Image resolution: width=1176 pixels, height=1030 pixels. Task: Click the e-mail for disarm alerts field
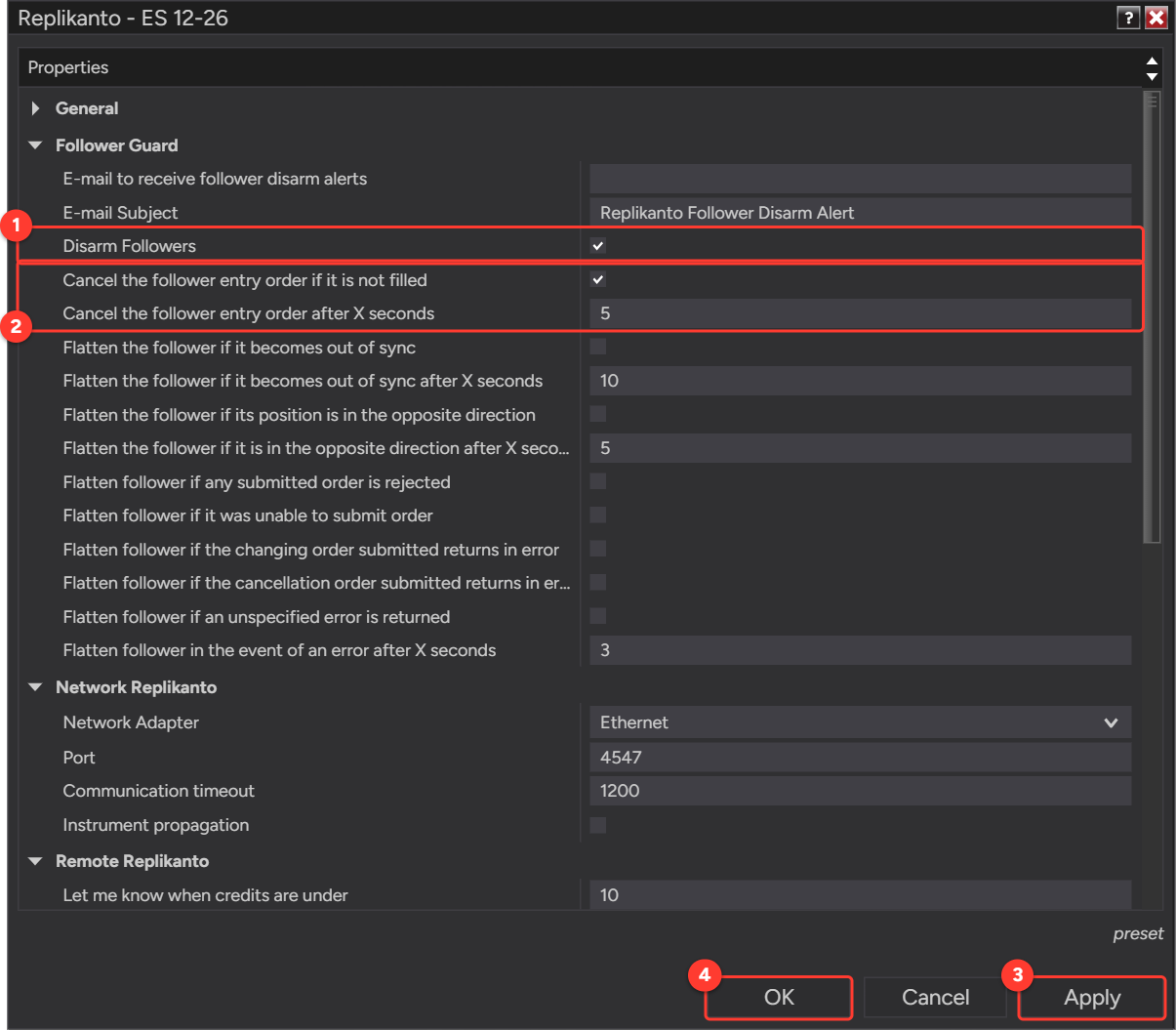pyautogui.click(x=861, y=179)
